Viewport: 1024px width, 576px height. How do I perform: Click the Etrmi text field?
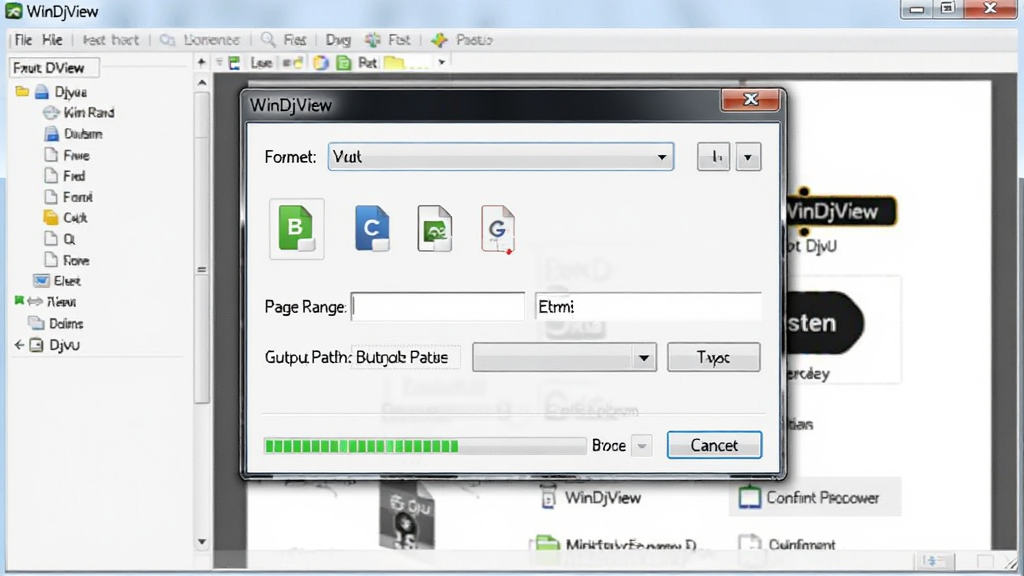[x=648, y=306]
